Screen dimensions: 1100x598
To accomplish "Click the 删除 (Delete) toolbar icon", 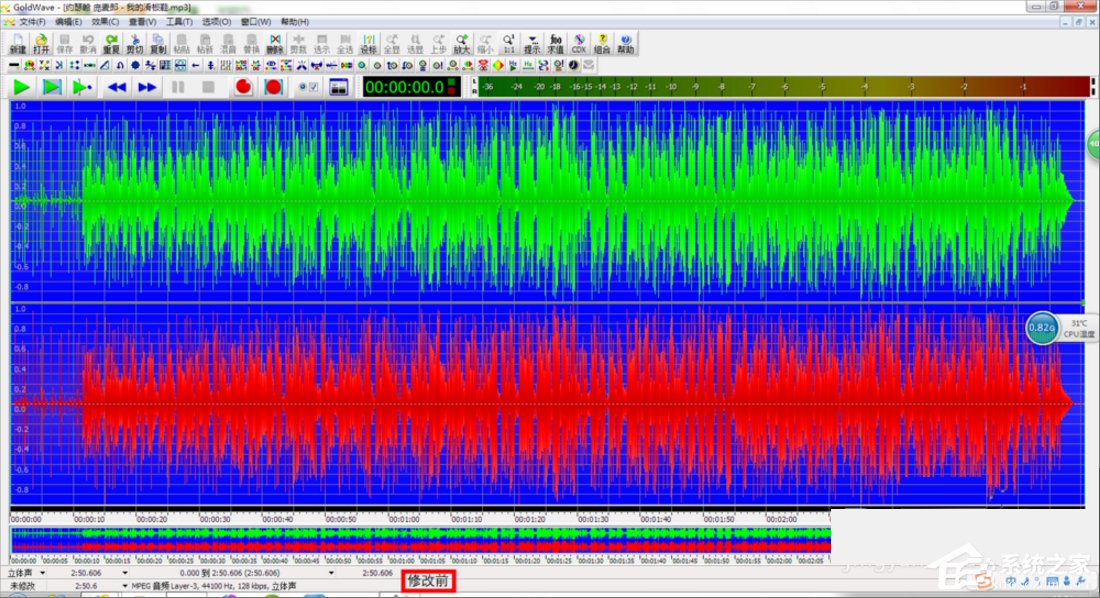I will coord(274,43).
